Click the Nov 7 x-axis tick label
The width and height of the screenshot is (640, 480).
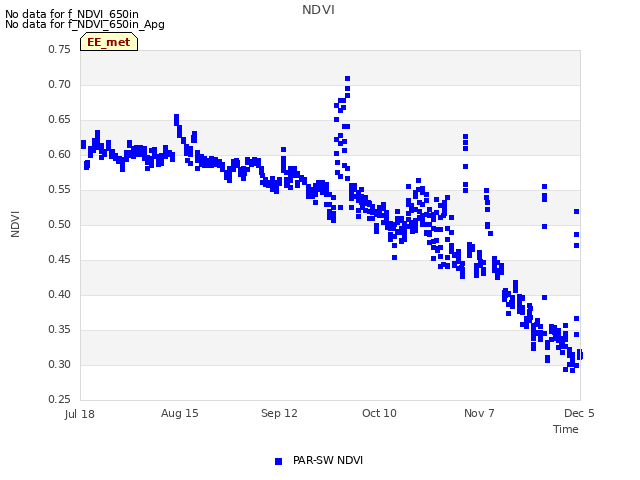pos(479,413)
